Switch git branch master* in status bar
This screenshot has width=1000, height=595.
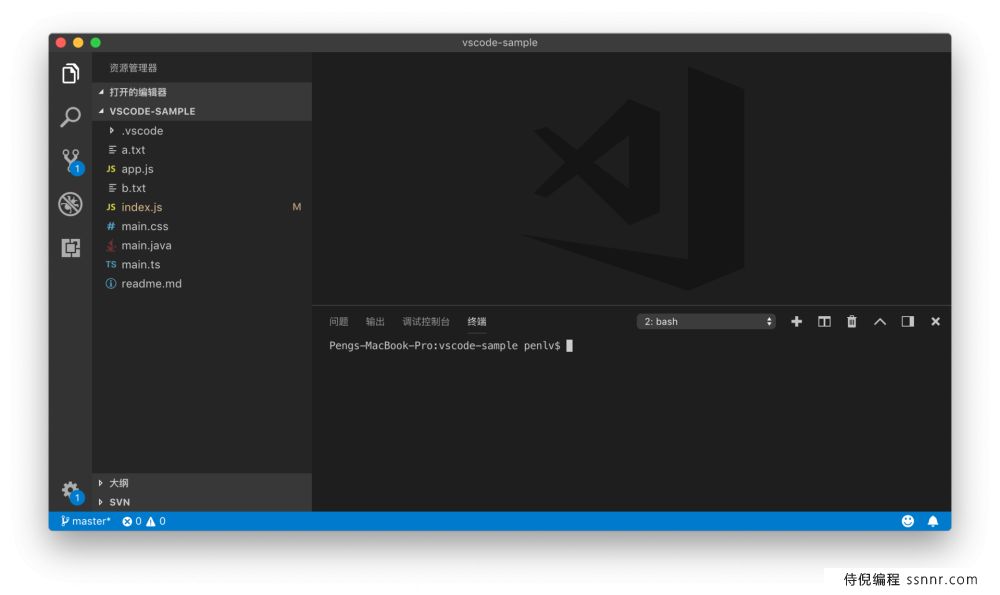pyautogui.click(x=85, y=521)
